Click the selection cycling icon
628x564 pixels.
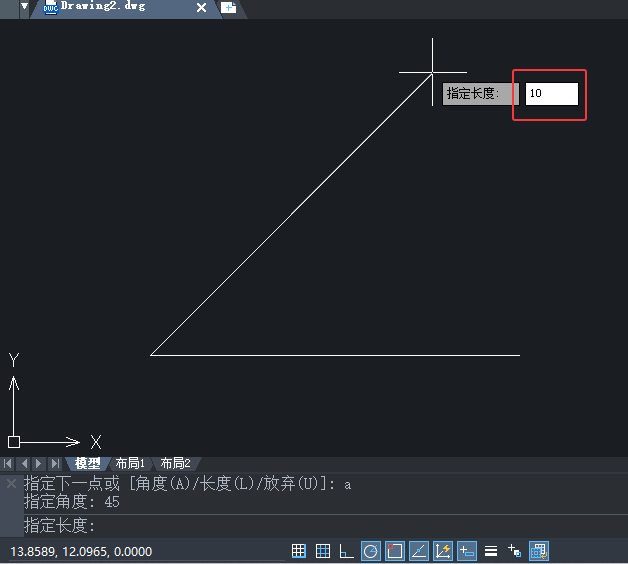click(x=515, y=551)
